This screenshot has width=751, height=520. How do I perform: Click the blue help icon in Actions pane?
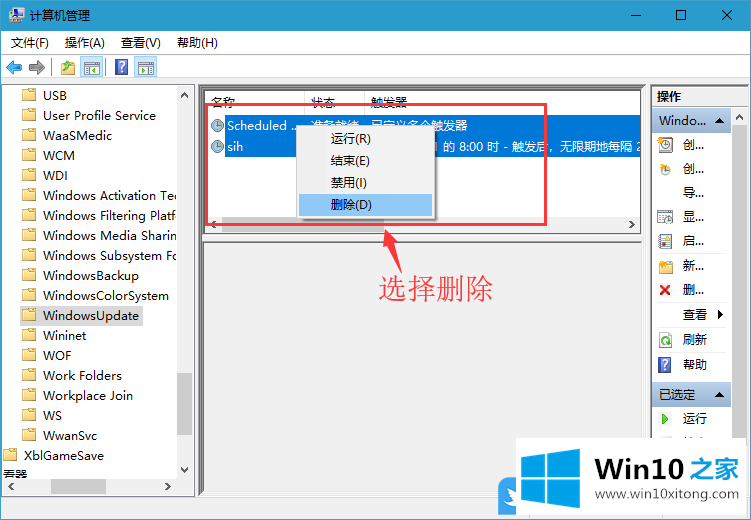(x=665, y=365)
